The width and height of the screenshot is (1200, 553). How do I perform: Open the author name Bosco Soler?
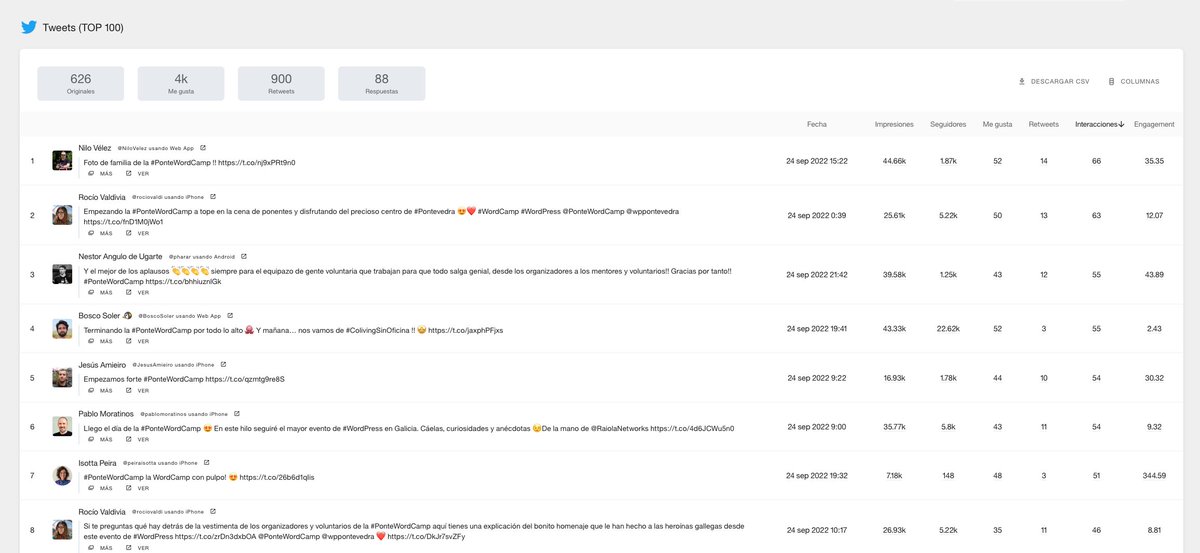point(99,315)
